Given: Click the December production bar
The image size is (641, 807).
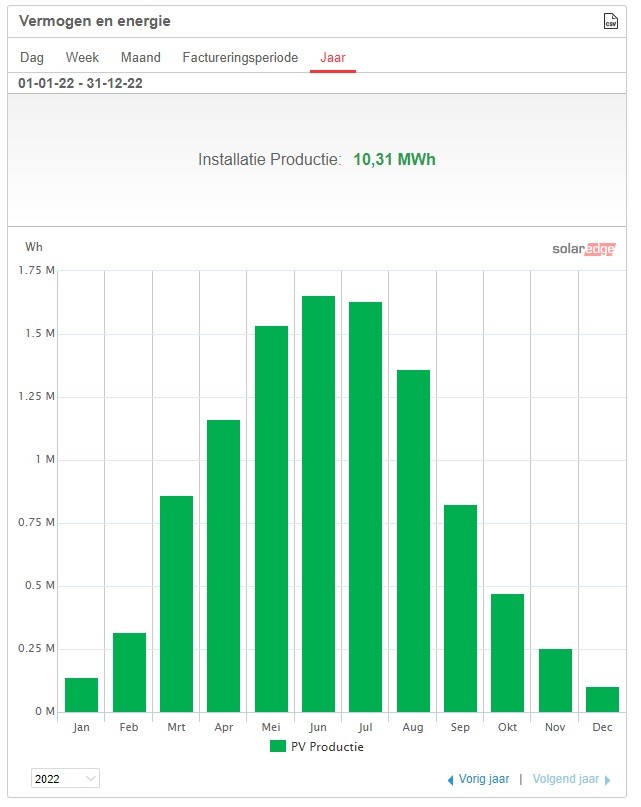Looking at the screenshot, I should pos(602,699).
